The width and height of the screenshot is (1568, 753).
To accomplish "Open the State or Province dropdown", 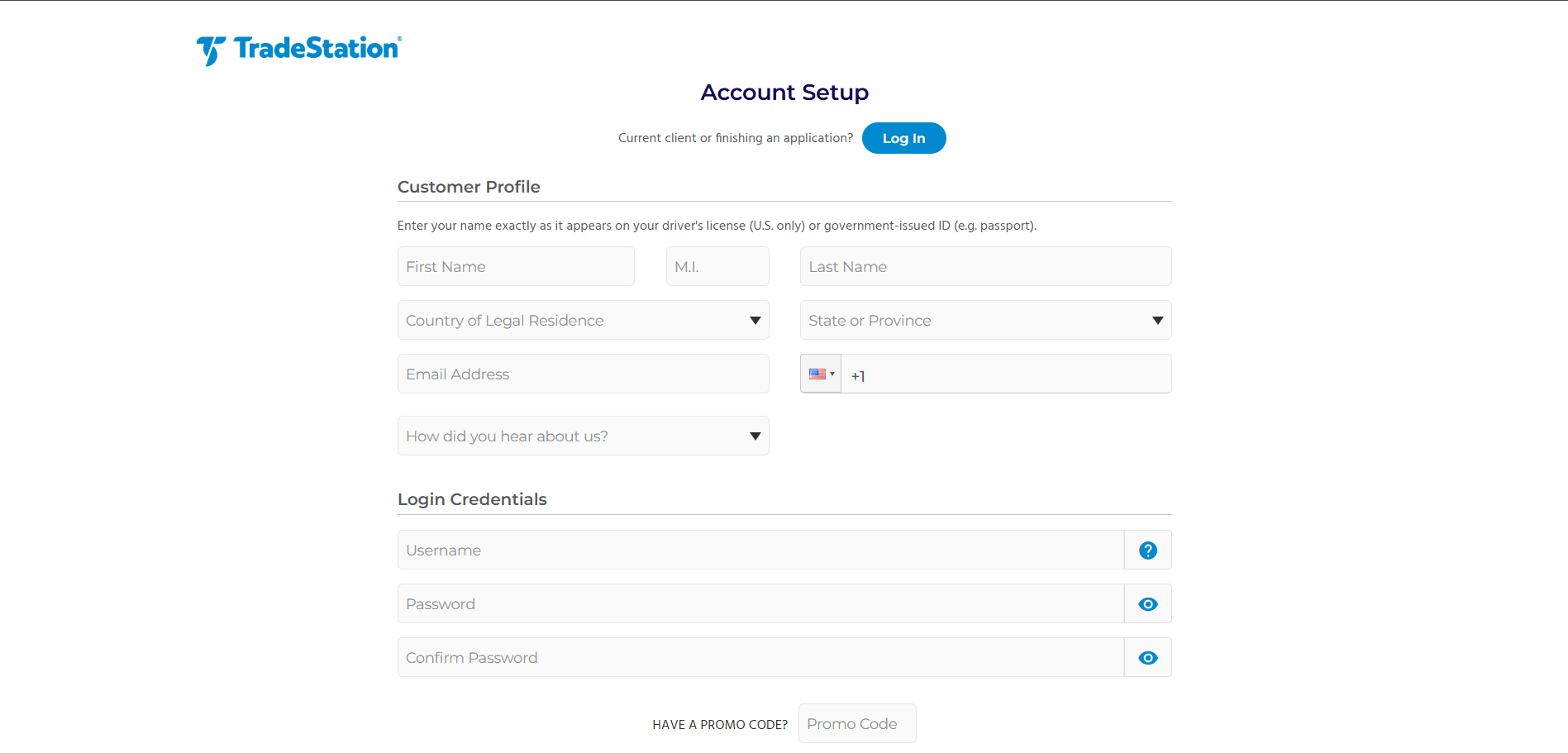I will coord(985,321).
